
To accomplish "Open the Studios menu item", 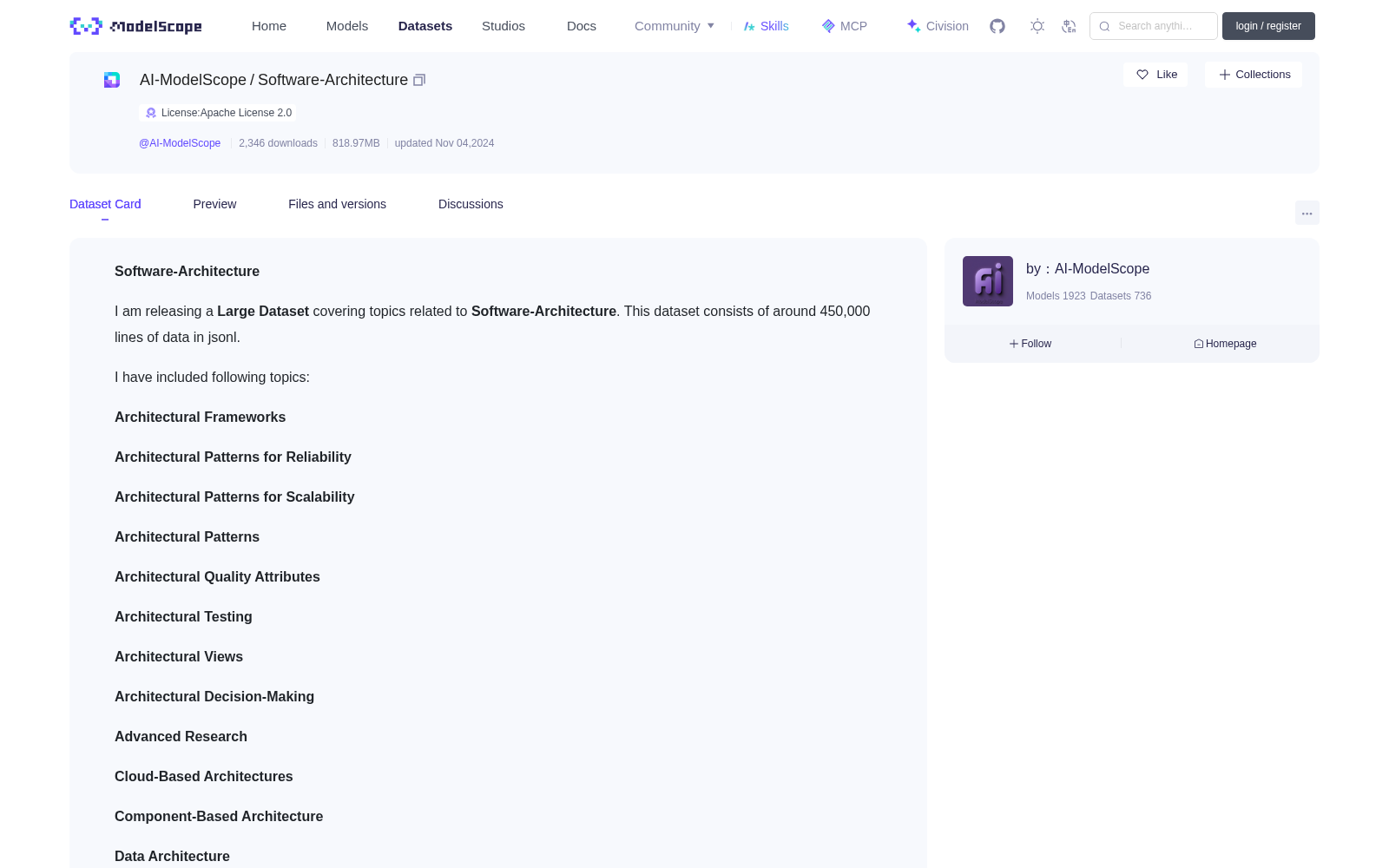I will point(504,26).
